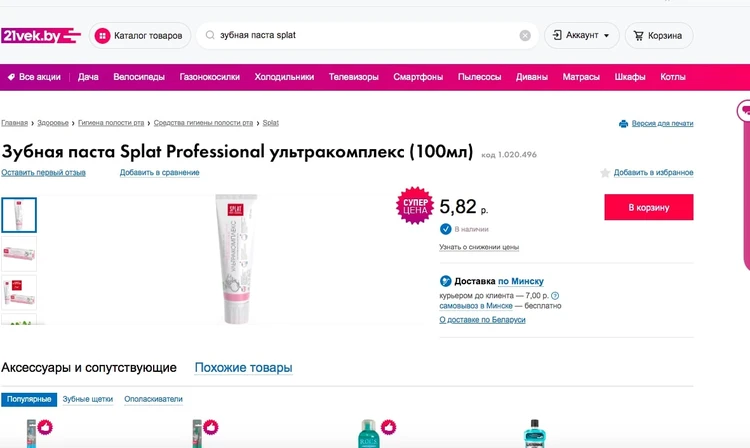Click the В корзину button
The image size is (750, 448).
(x=648, y=207)
